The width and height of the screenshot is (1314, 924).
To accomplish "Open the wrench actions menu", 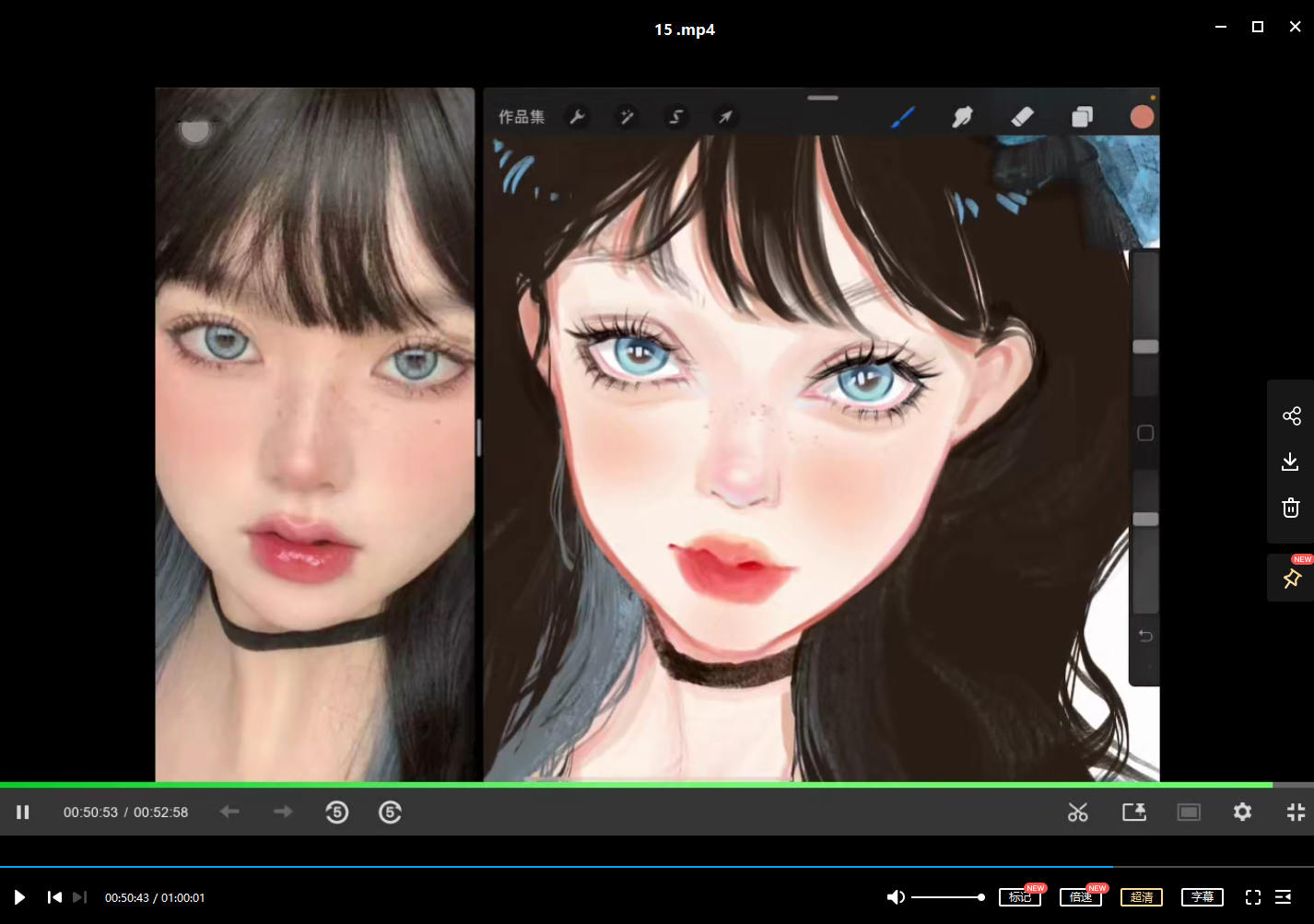I will (578, 117).
